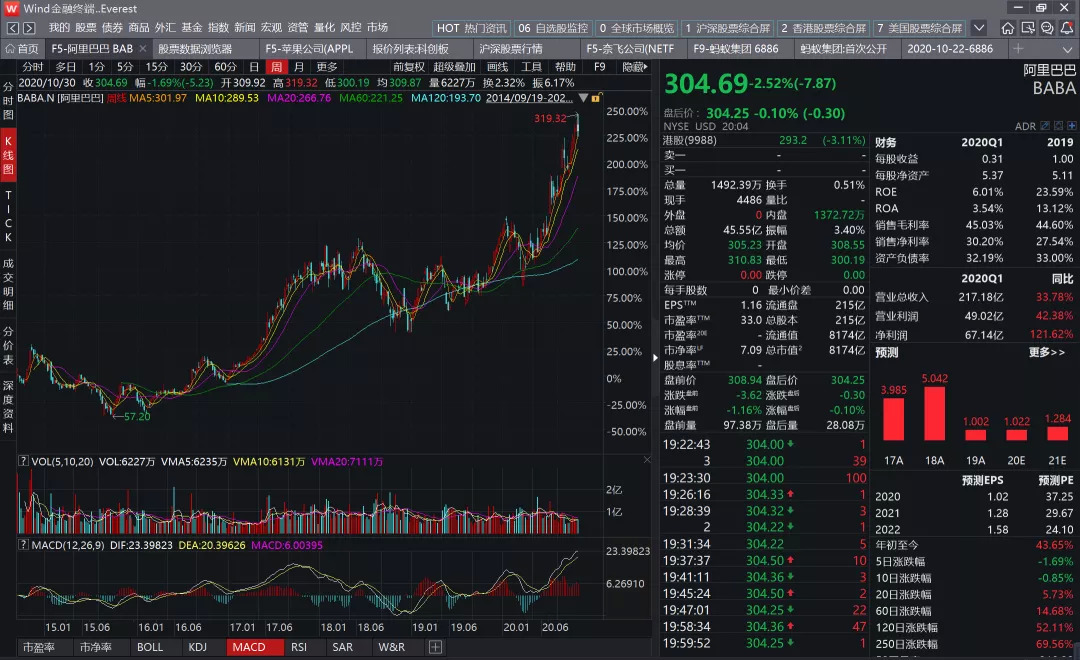Screen dimensions: 1080x660
Task: Select the 月 monthly period
Action: pyautogui.click(x=299, y=67)
